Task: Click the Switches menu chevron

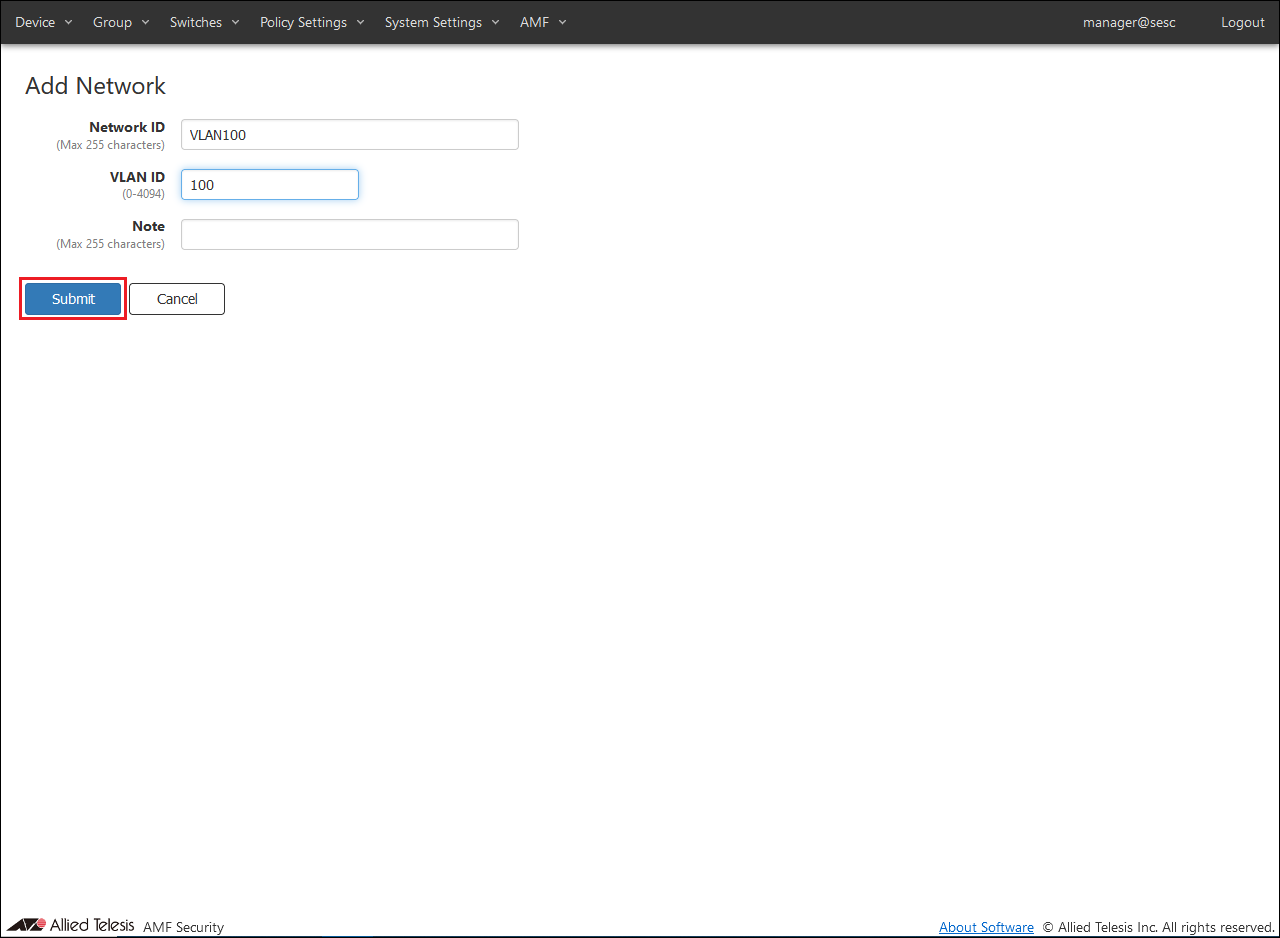Action: [x=235, y=22]
